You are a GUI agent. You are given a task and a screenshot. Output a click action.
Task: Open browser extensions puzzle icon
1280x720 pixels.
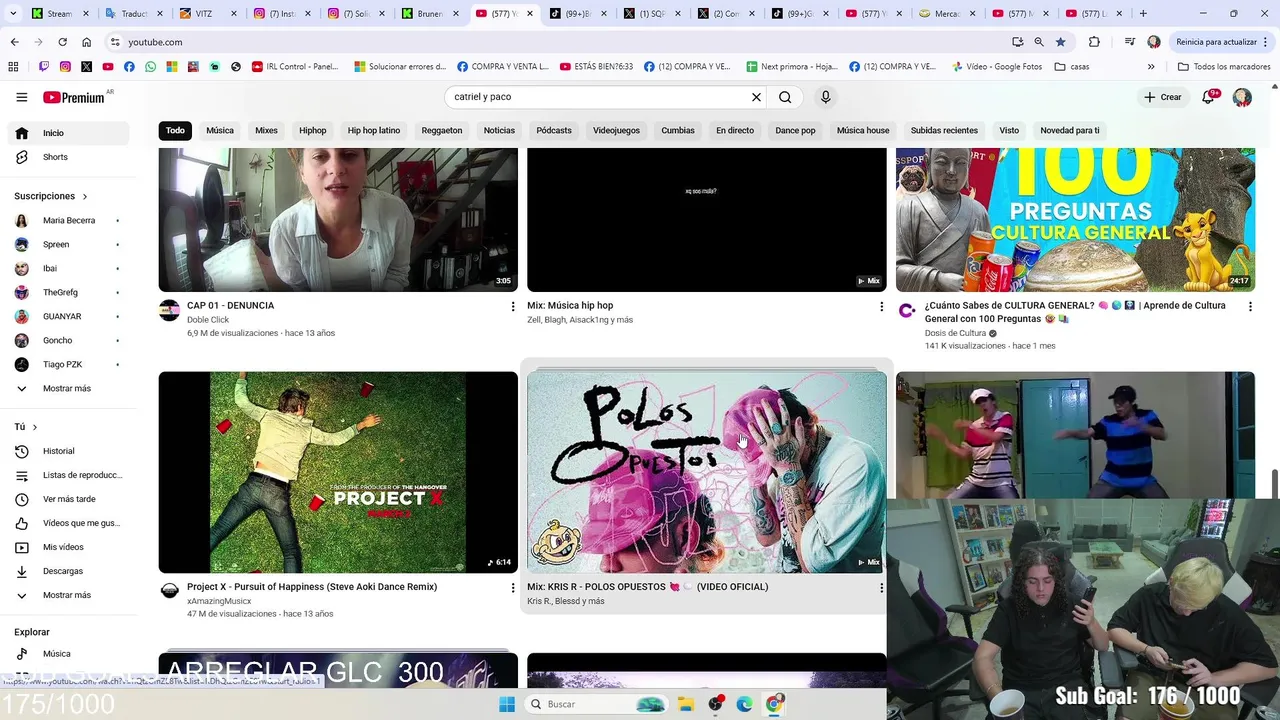1094,42
